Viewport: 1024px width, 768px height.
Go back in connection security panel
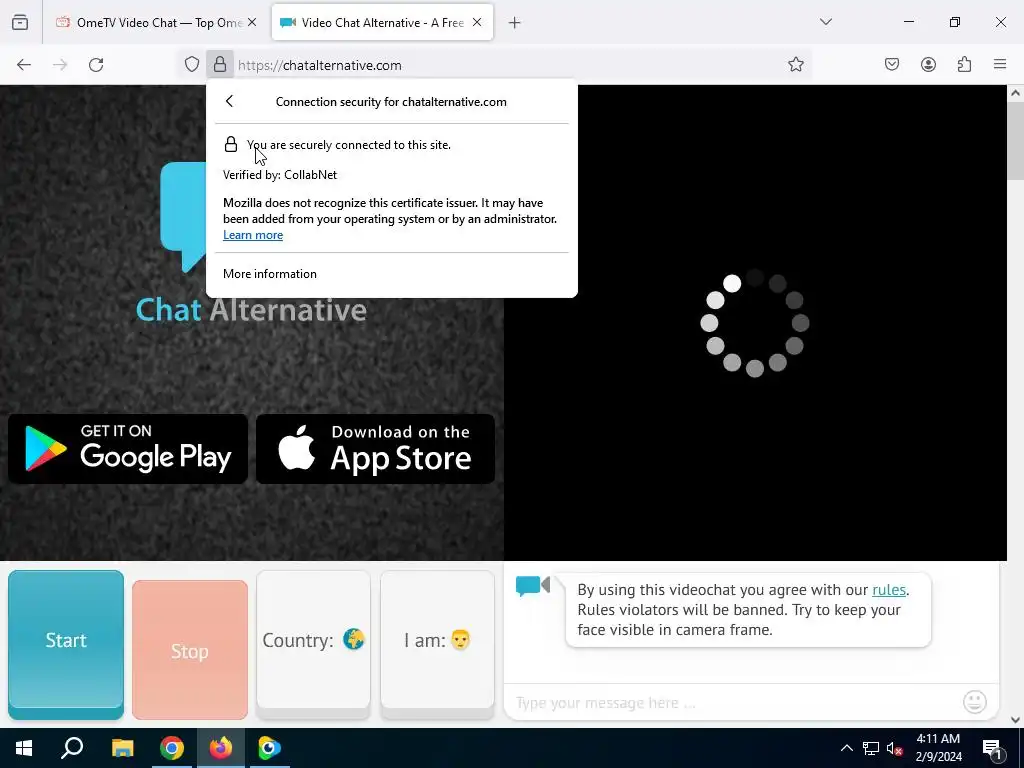coord(229,101)
